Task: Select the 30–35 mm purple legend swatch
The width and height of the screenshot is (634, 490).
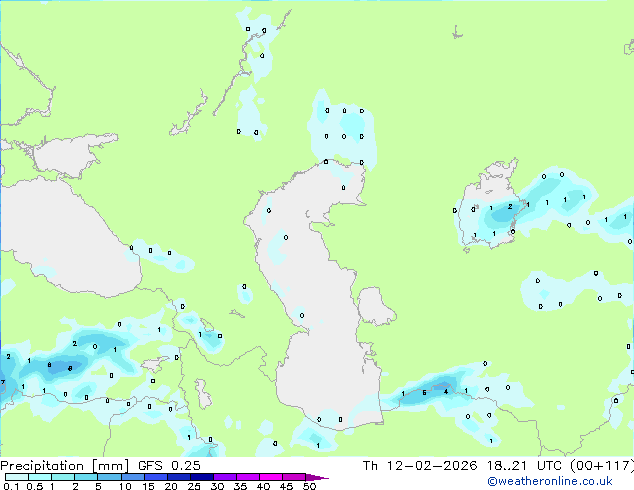Action: point(224,477)
